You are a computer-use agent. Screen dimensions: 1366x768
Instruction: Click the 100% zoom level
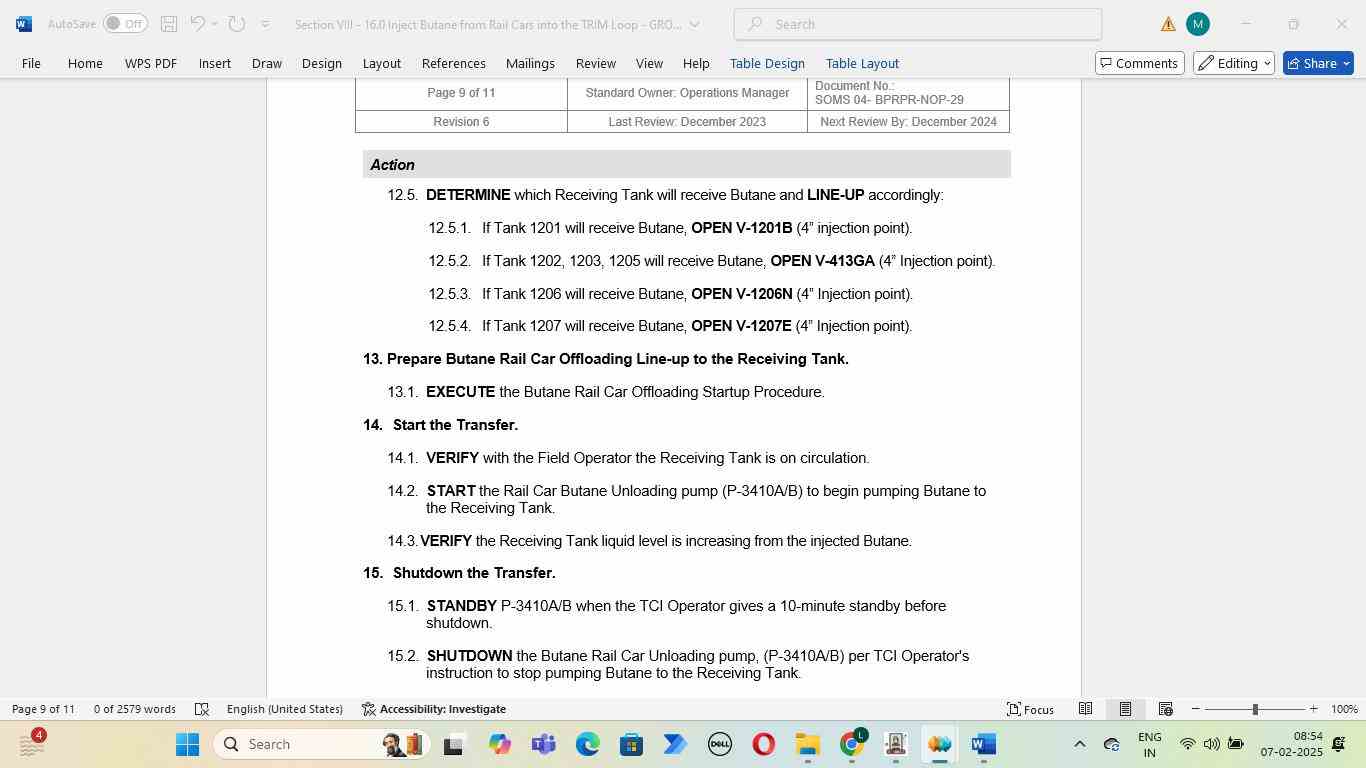click(1344, 709)
